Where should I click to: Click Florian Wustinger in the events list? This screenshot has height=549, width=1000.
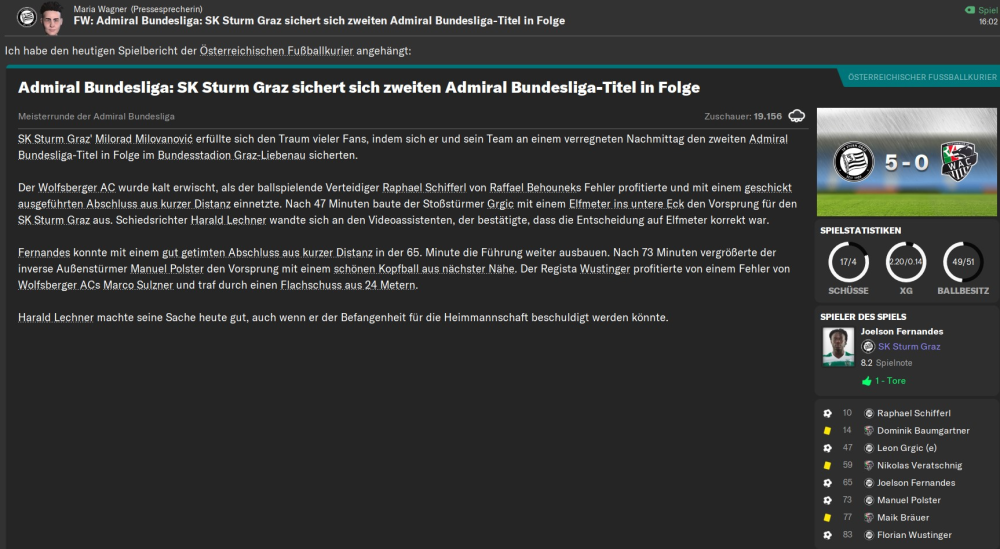coord(914,535)
